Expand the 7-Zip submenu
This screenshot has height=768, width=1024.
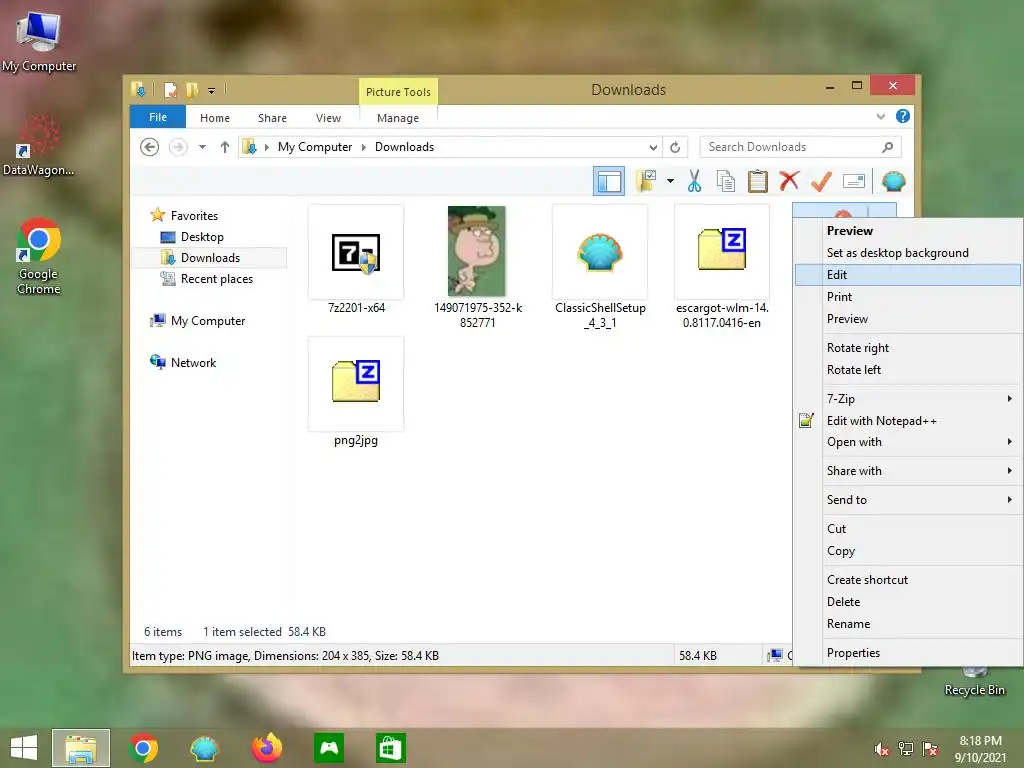pos(908,398)
